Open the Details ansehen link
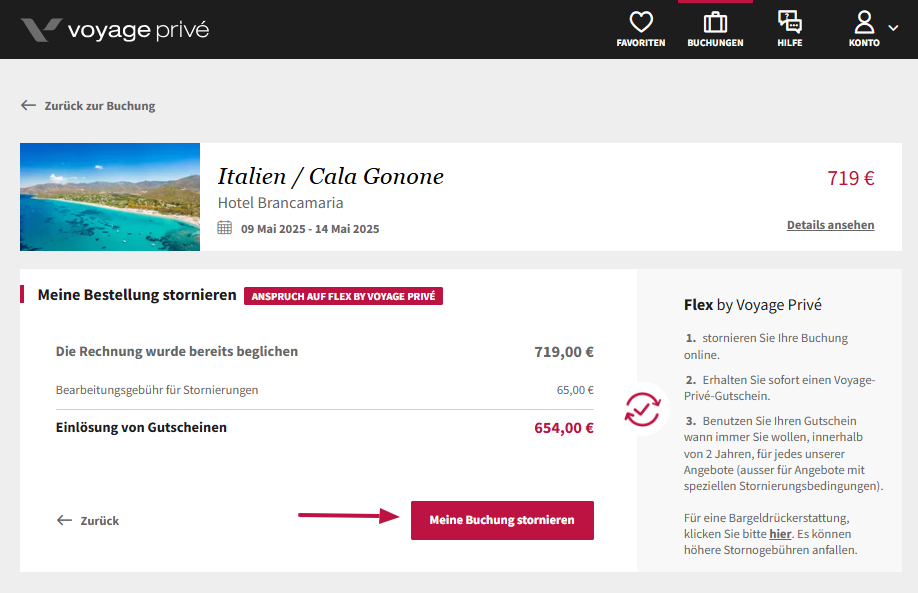This screenshot has height=593, width=918. point(830,225)
